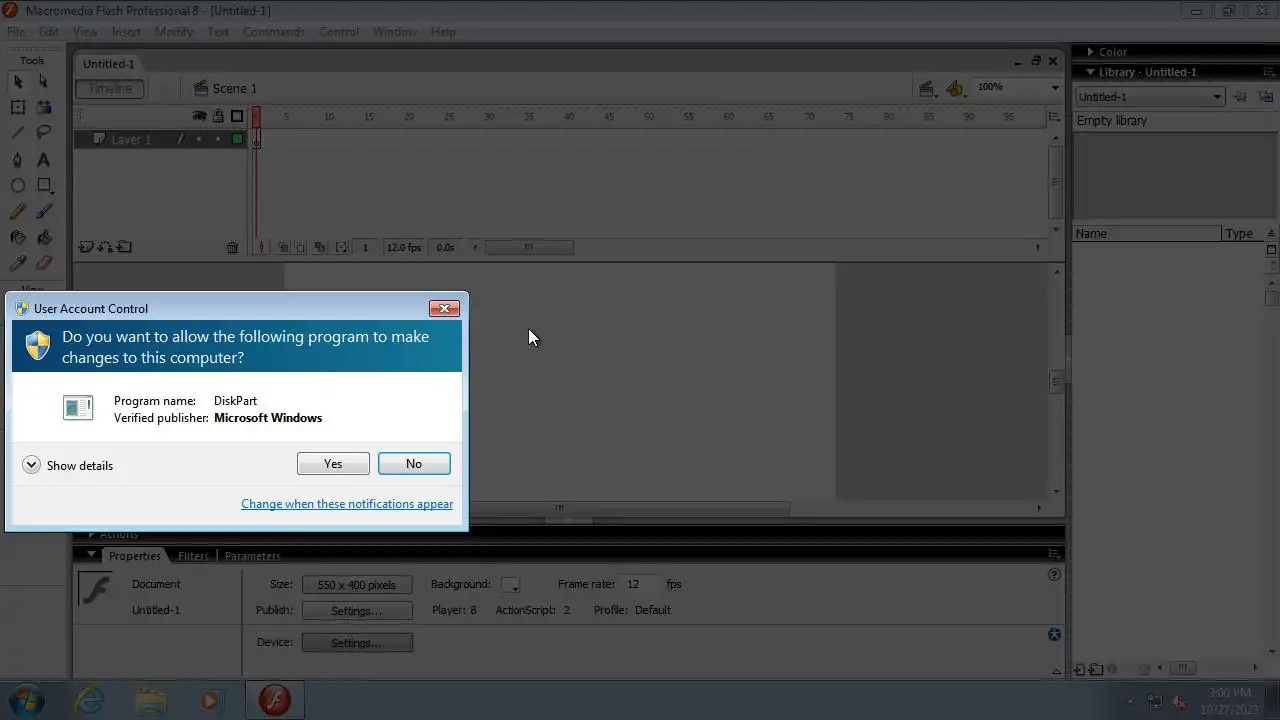Toggle Edit Multiple Frames button
This screenshot has height=720, width=1280.
coord(320,247)
